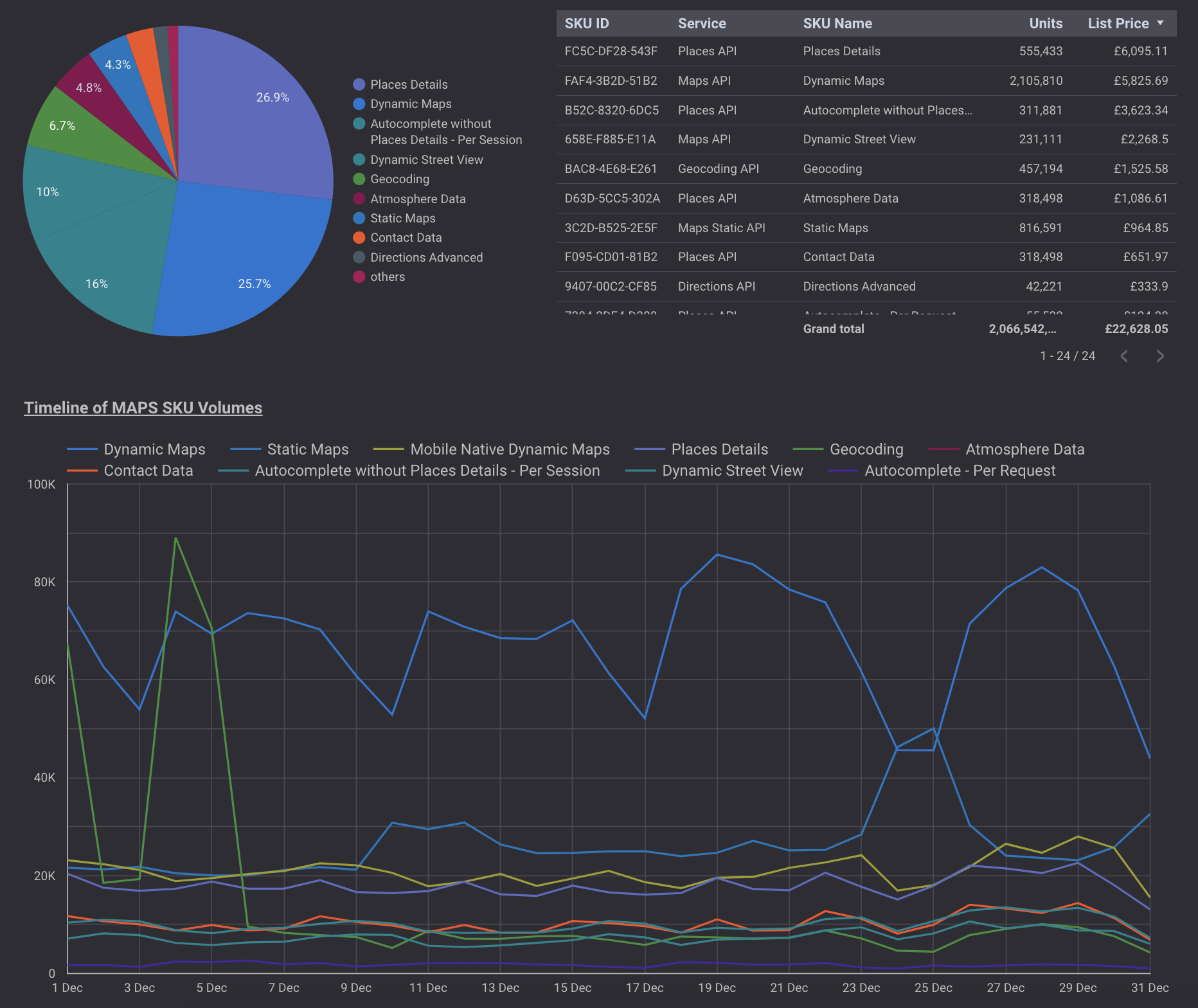
Task: Click the SKU Name column header
Action: (x=837, y=23)
